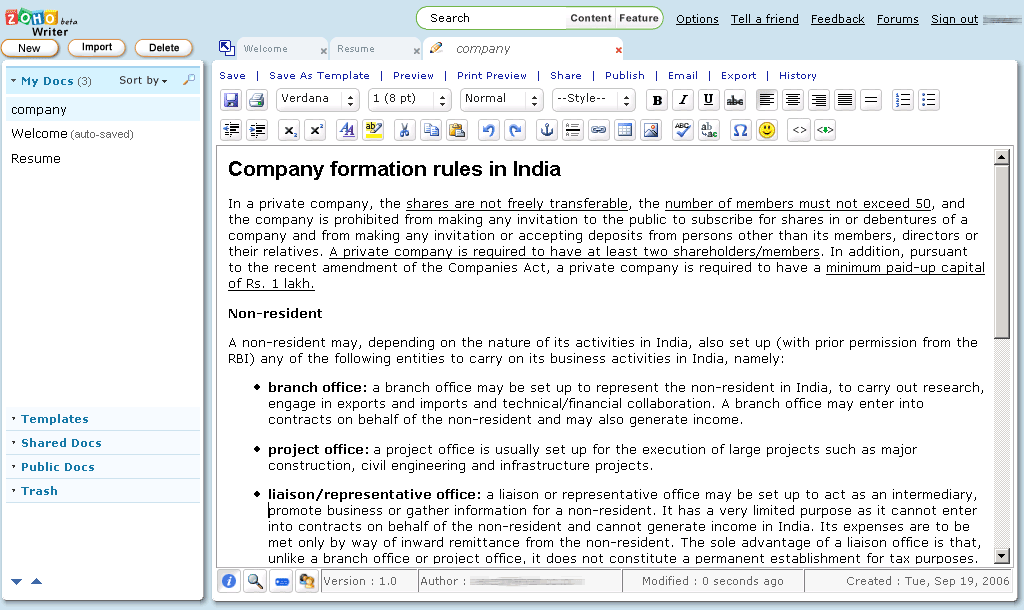Insert an anchor with the anchor icon

(546, 130)
